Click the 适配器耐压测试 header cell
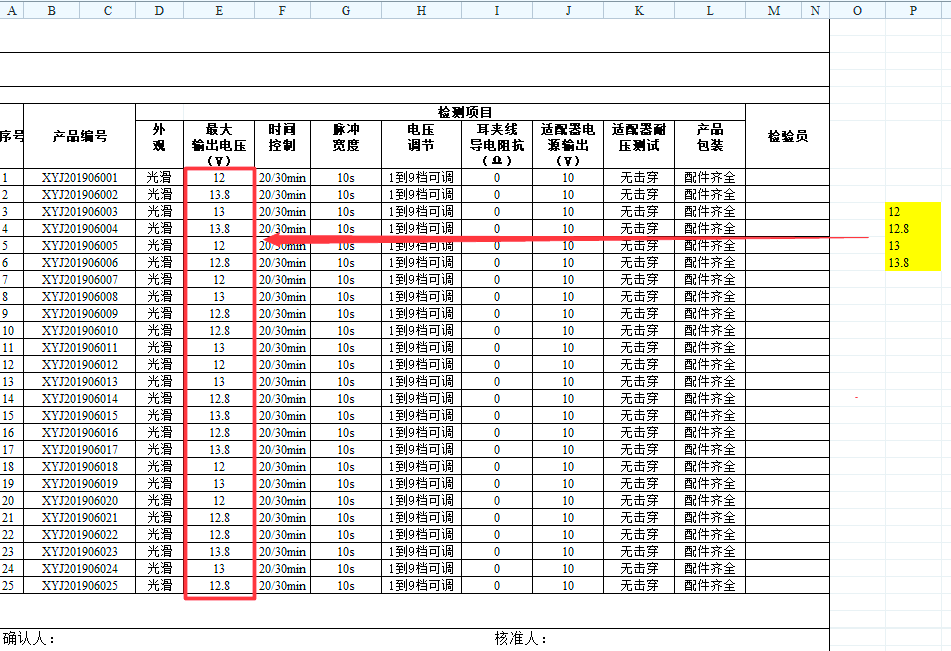 tap(639, 144)
